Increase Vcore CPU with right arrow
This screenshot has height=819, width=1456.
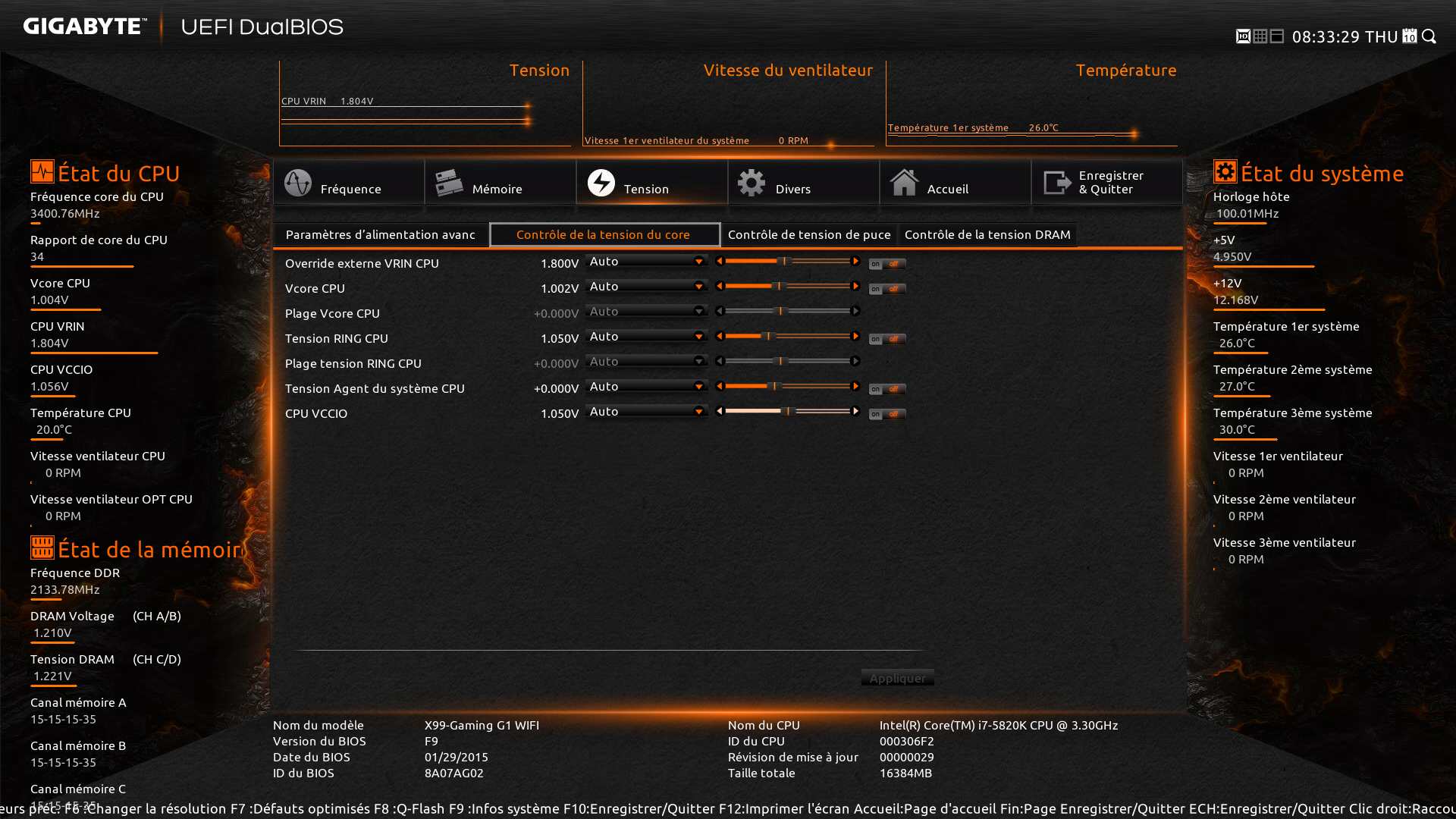pyautogui.click(x=855, y=286)
